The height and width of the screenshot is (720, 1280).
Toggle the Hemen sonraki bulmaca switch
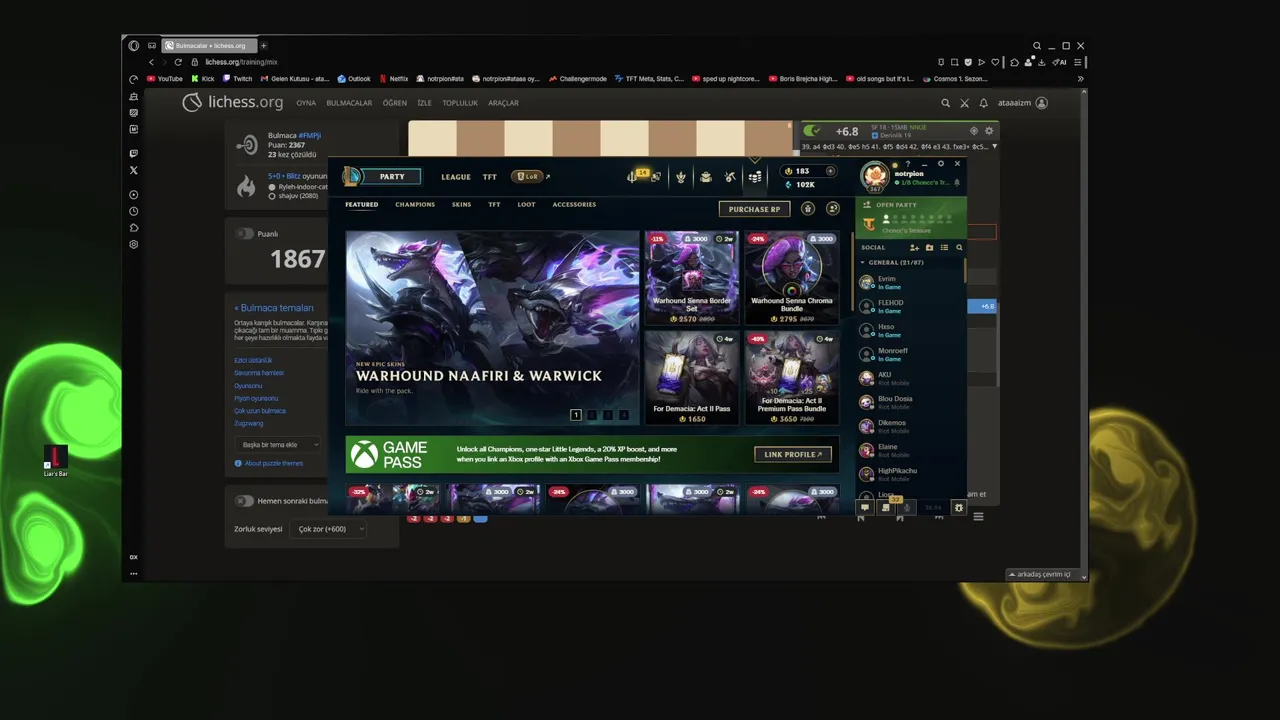coord(244,501)
